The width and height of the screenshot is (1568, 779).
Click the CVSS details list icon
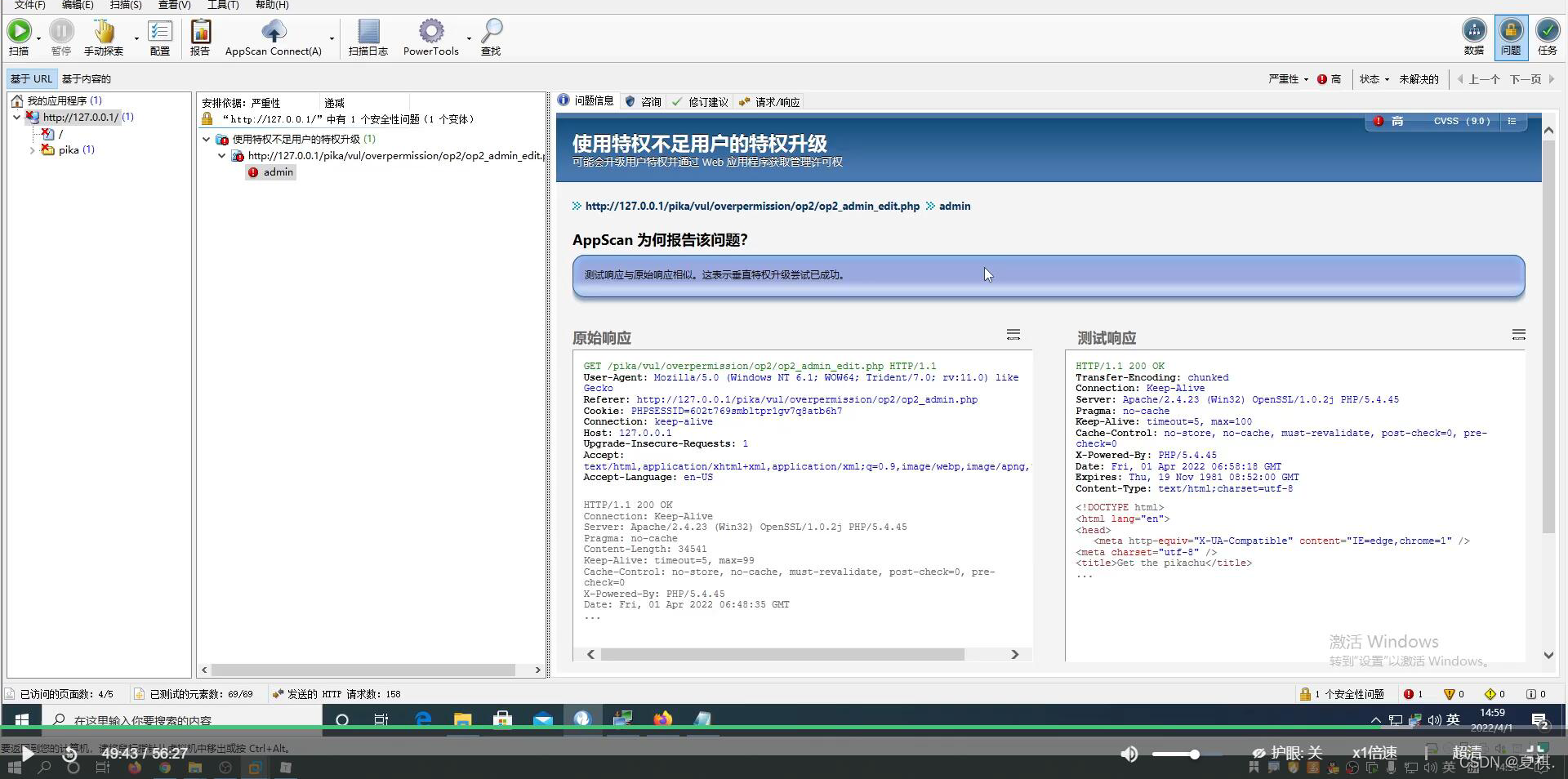1512,121
